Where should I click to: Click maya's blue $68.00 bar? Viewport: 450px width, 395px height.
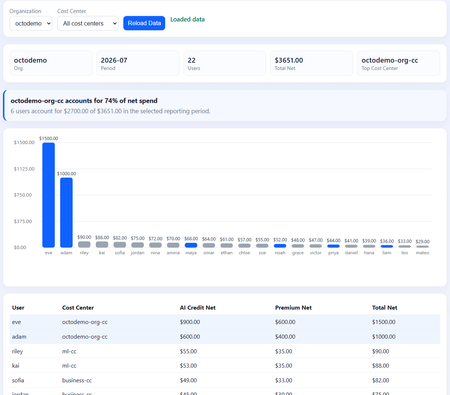point(191,245)
